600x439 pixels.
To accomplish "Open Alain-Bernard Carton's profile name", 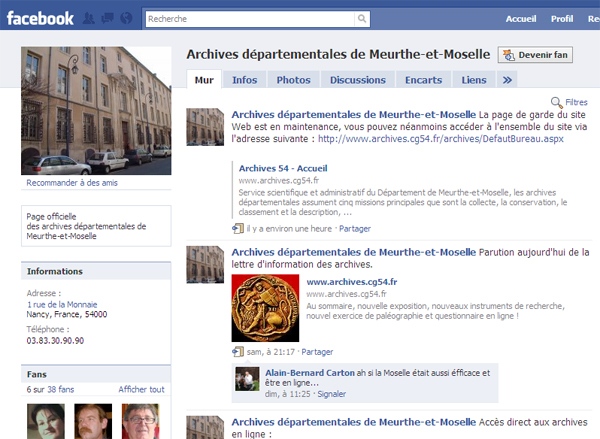I will point(310,373).
